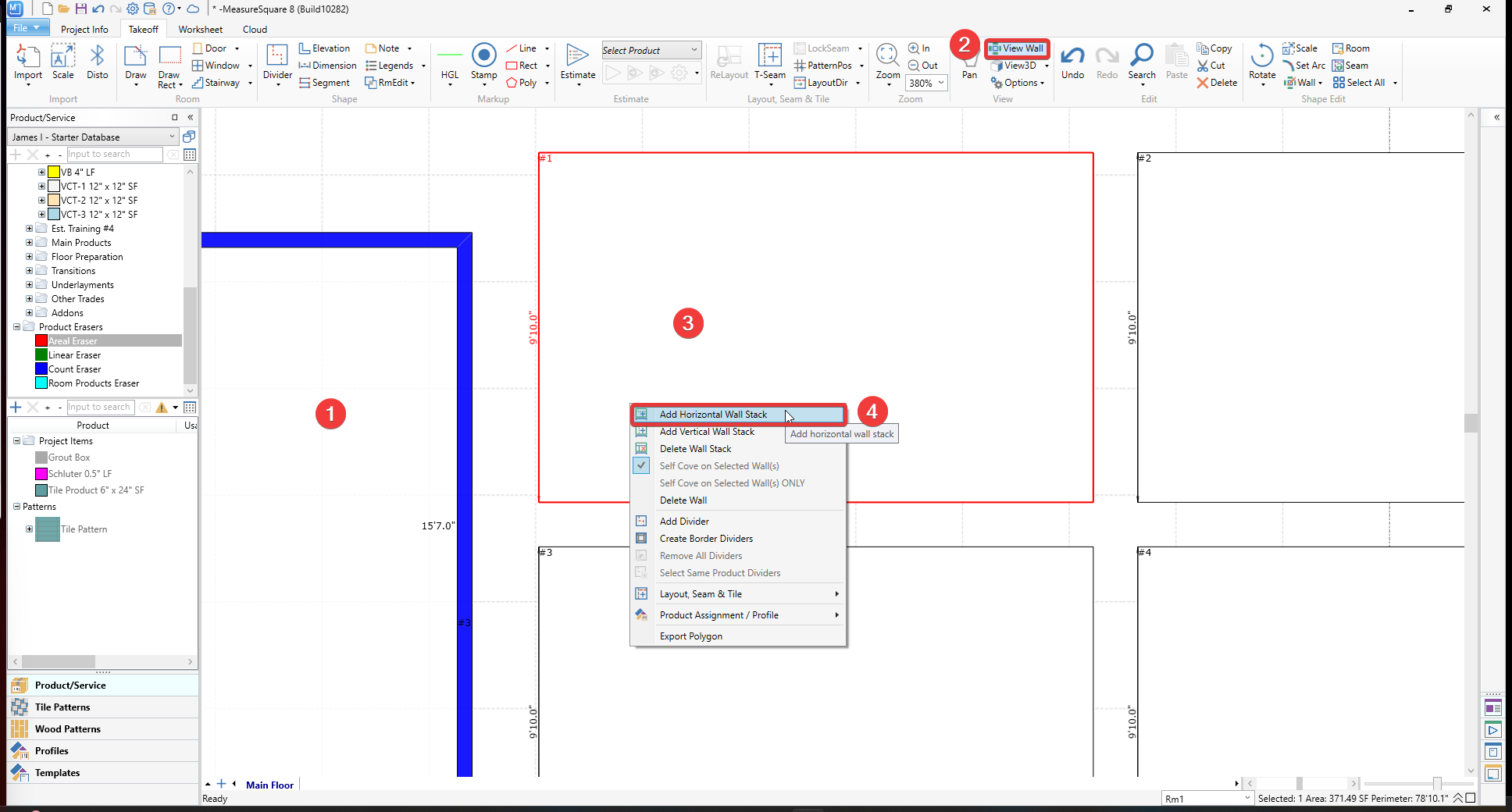Choose the Divider tool
Screen dimensions: 1512x812
click(277, 56)
